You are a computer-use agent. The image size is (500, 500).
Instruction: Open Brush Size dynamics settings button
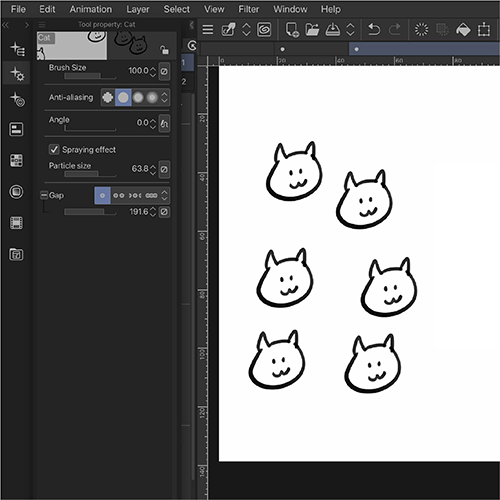164,71
